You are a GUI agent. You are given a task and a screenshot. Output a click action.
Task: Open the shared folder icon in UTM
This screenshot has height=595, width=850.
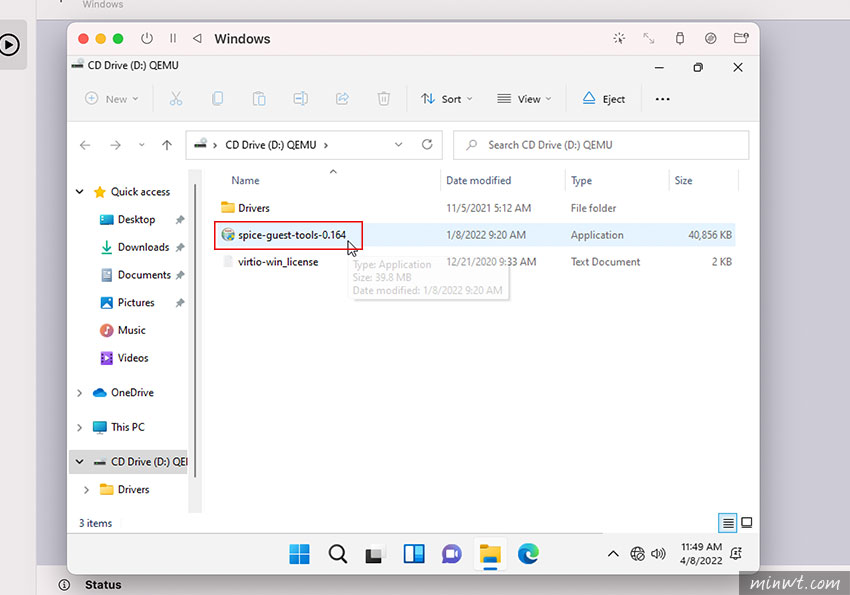741,38
